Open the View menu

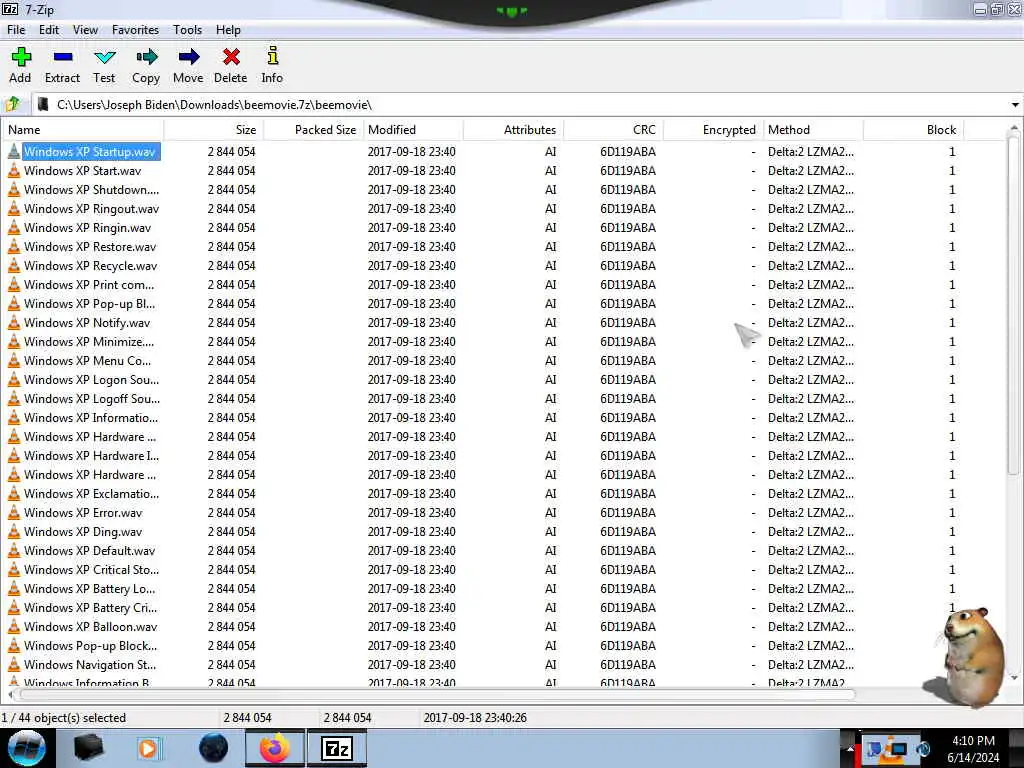[x=86, y=30]
